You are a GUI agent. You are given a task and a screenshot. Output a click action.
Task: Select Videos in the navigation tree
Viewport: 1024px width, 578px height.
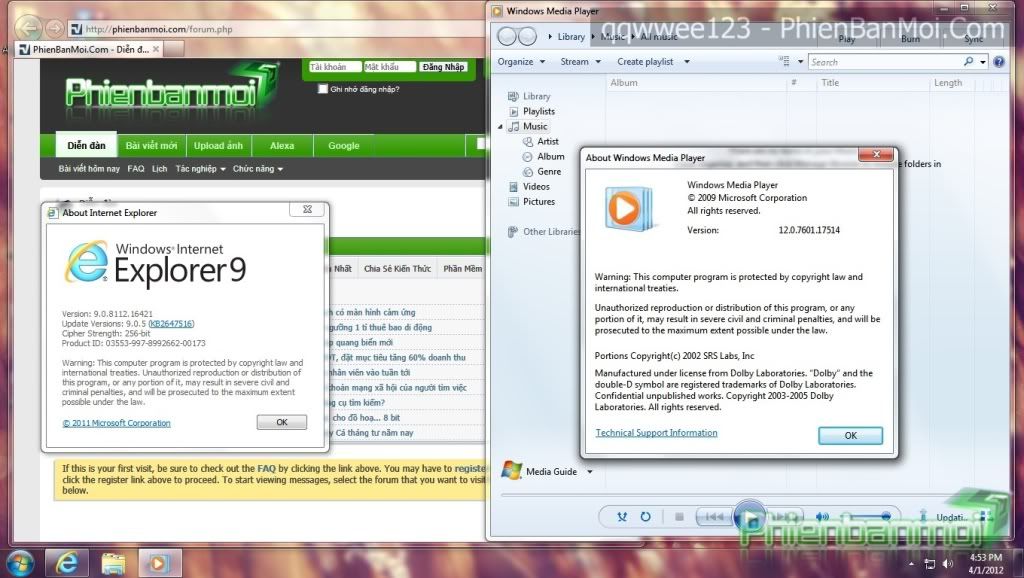[x=536, y=186]
